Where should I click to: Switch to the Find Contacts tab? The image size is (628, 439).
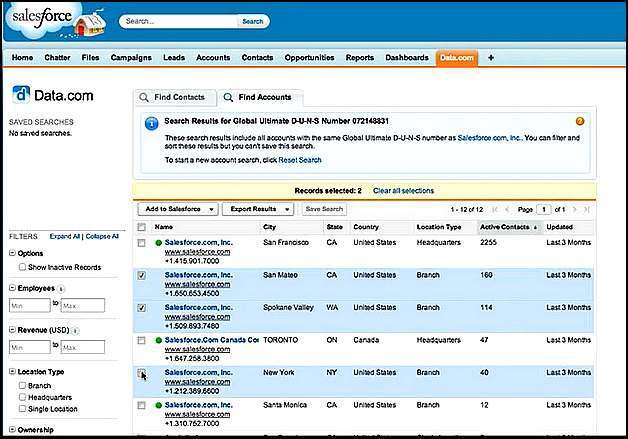pyautogui.click(x=175, y=97)
